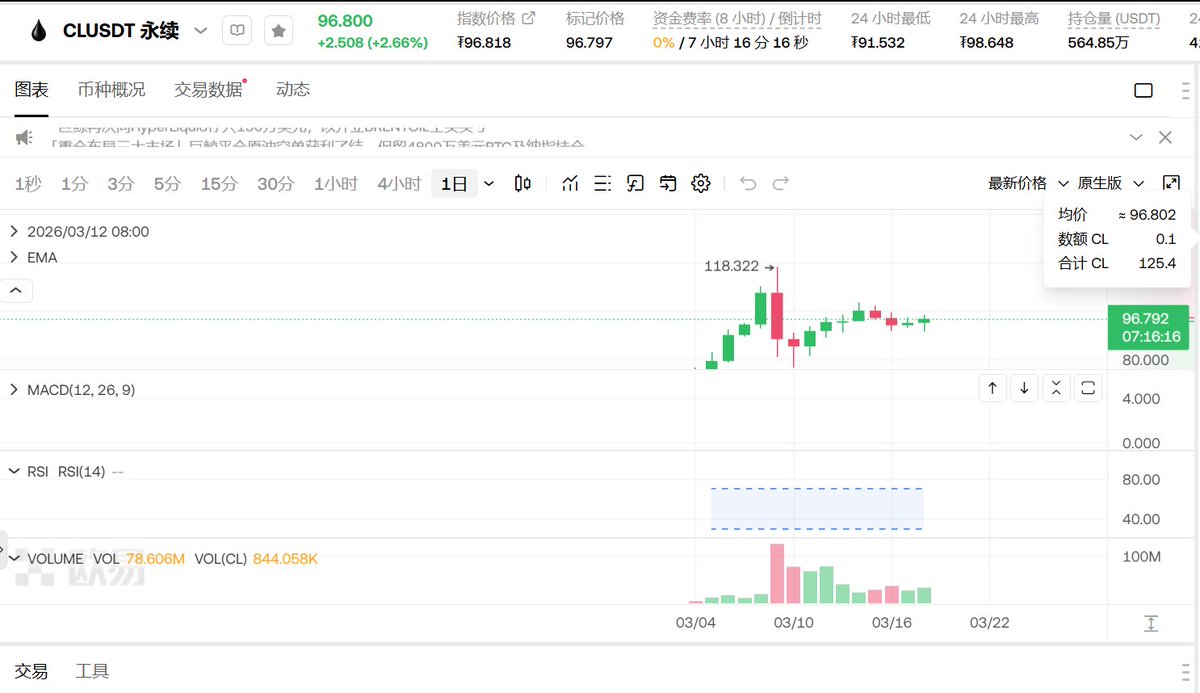Open the chart settings gear

click(701, 183)
